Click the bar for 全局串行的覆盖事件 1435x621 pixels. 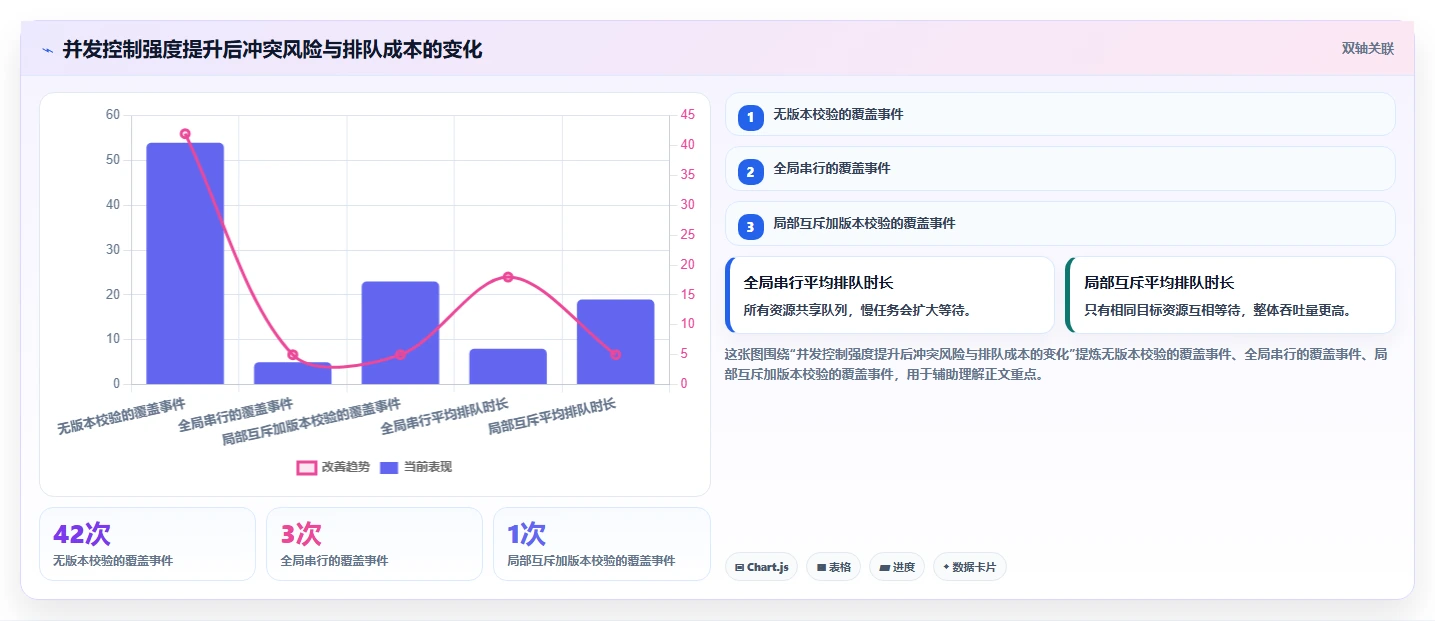tap(292, 373)
